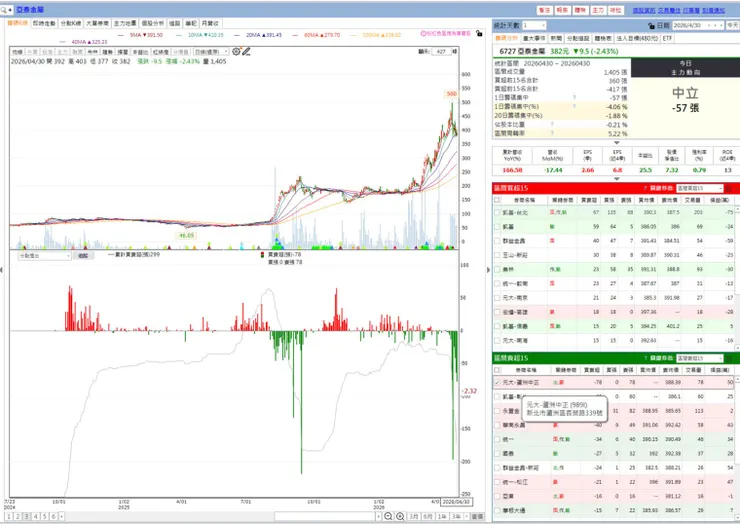The height and width of the screenshot is (524, 740).
Task: Switch to 月營收 tab
Action: pos(210,23)
